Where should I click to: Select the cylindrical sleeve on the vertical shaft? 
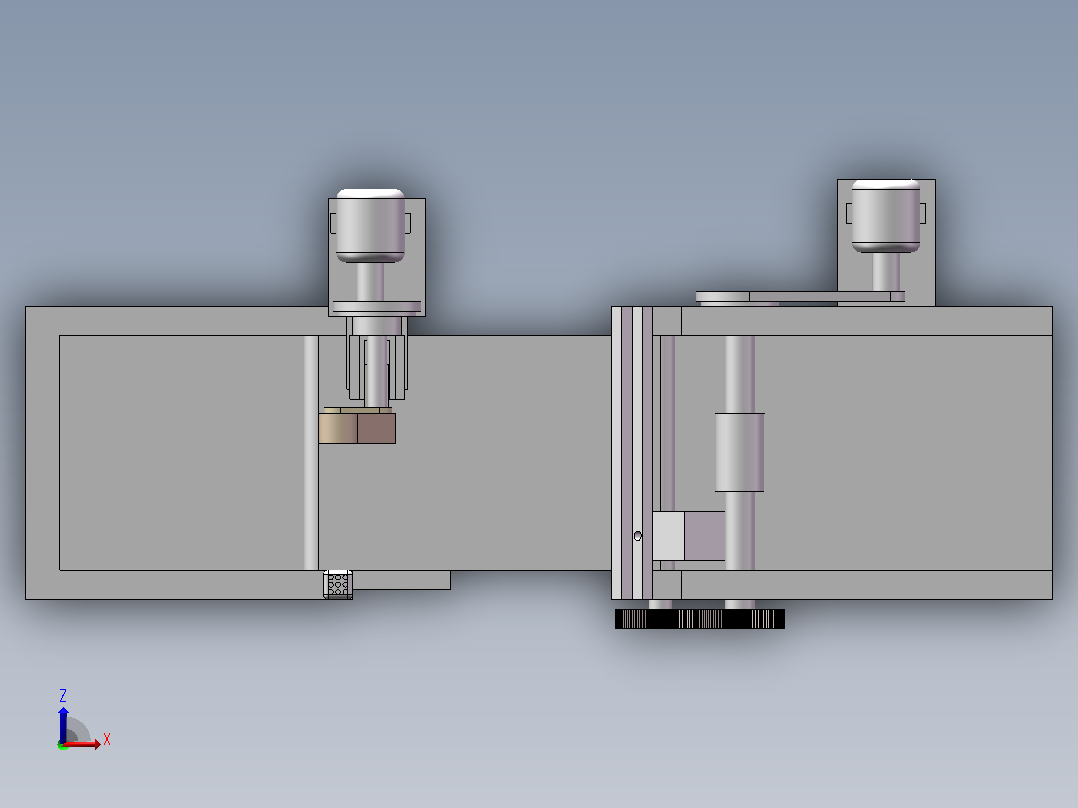point(740,452)
